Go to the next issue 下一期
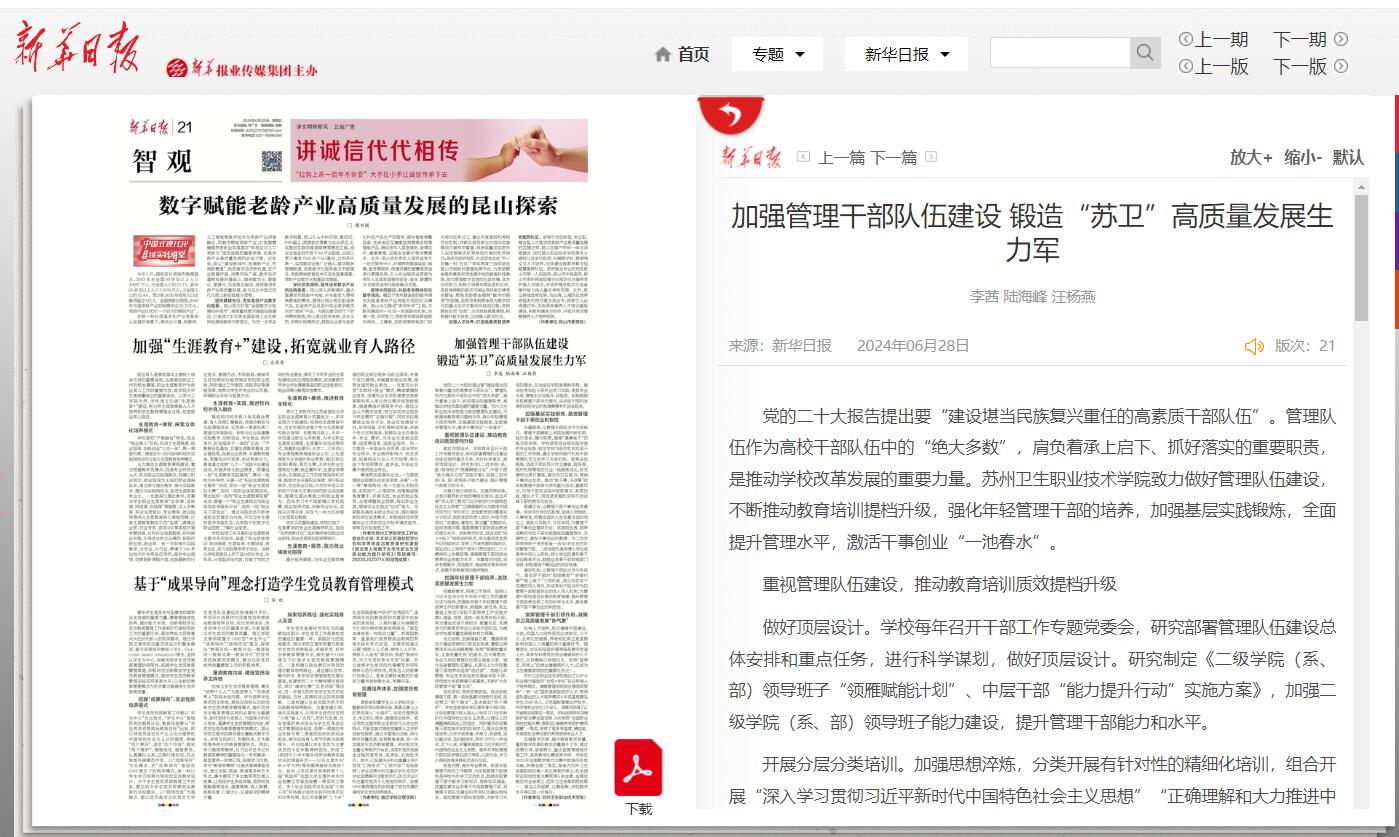This screenshot has width=1399, height=837. point(1300,40)
